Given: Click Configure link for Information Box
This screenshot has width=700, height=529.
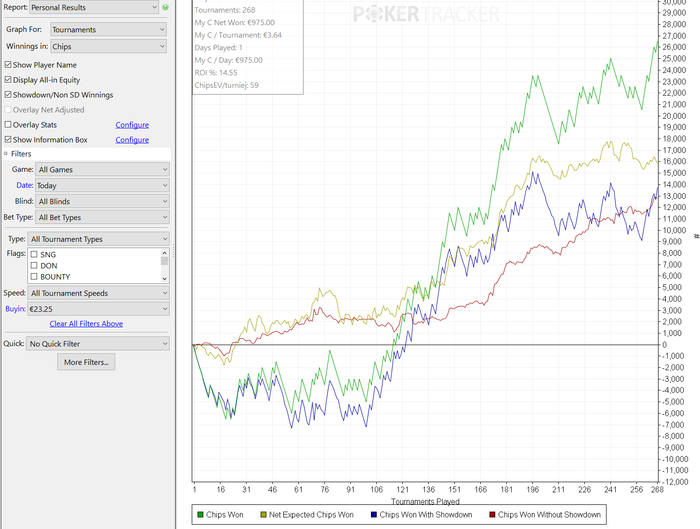Looking at the screenshot, I should point(132,140).
